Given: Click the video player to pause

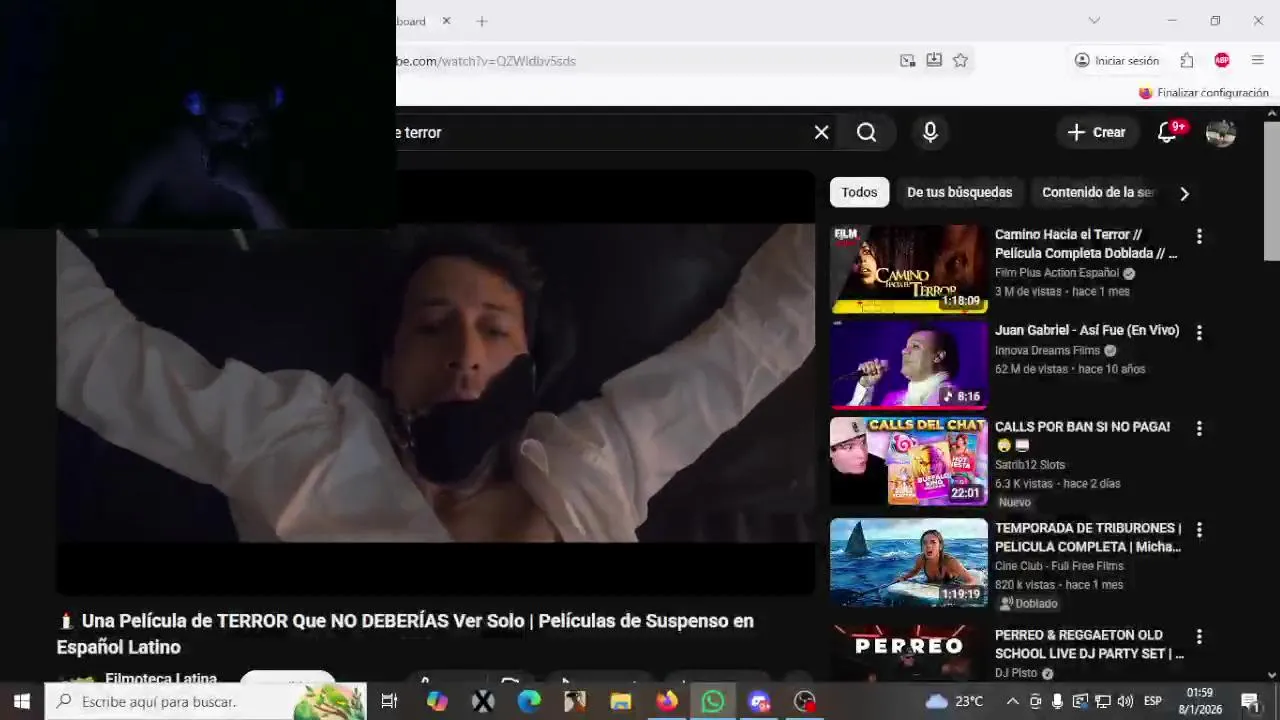Looking at the screenshot, I should tap(435, 383).
